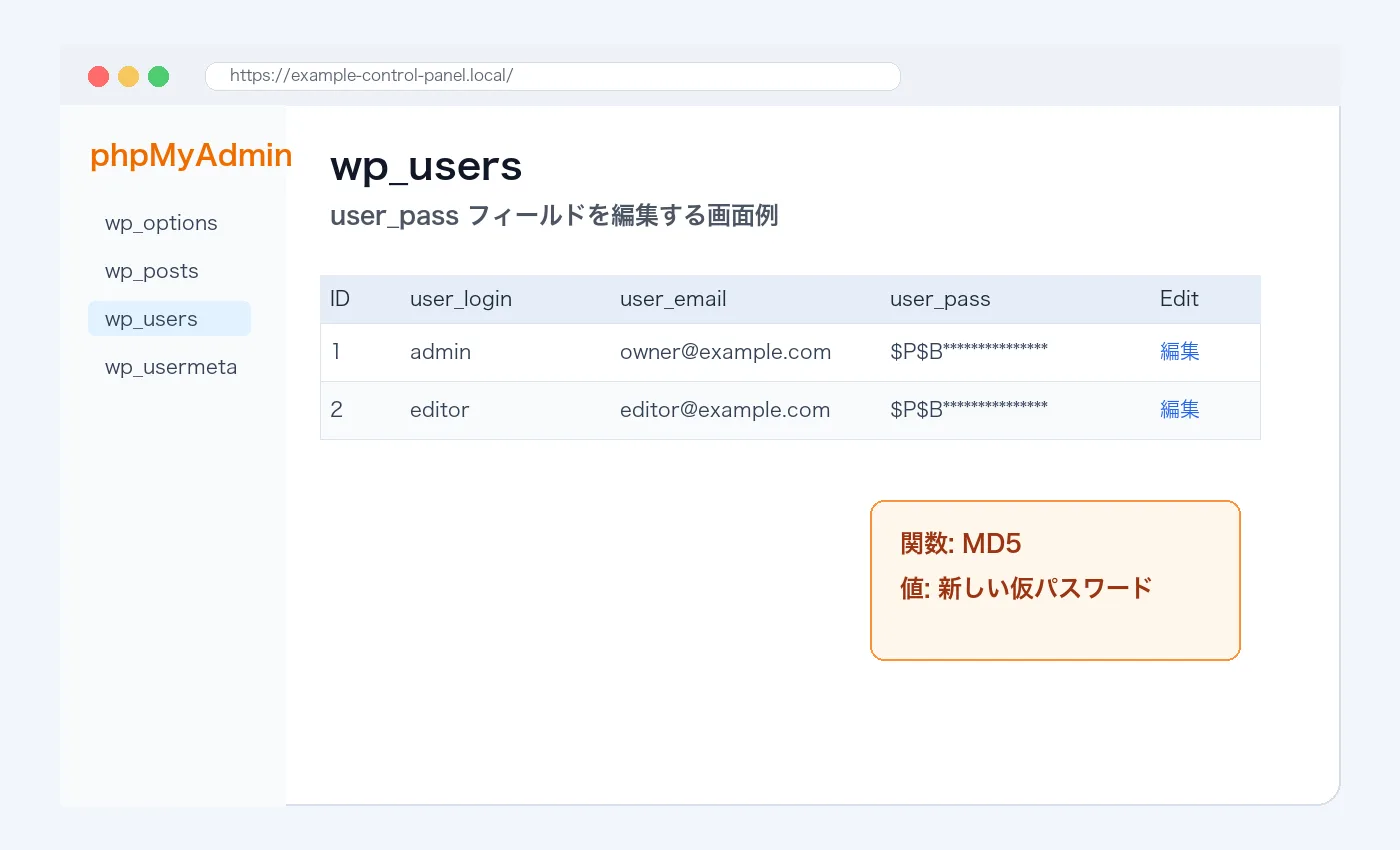Click the 値: 新しい仮パスワード note line
Image resolution: width=1400 pixels, height=850 pixels.
coord(1027,588)
